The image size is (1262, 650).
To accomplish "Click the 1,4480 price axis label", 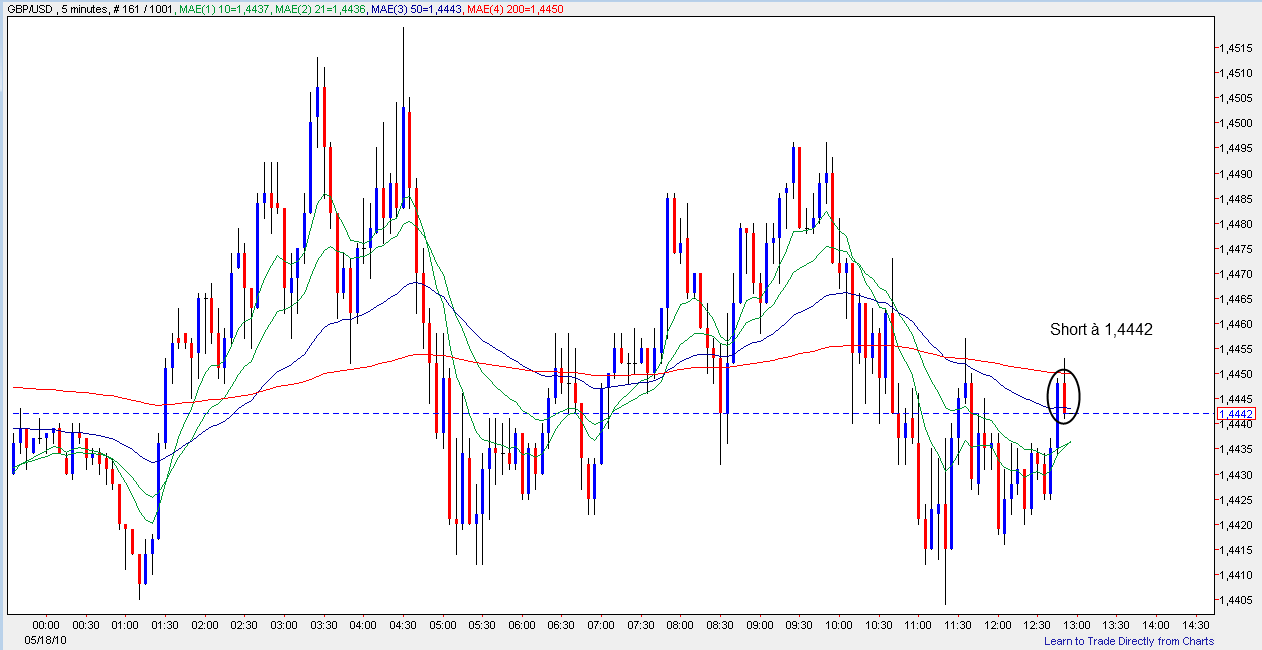I will (1235, 224).
